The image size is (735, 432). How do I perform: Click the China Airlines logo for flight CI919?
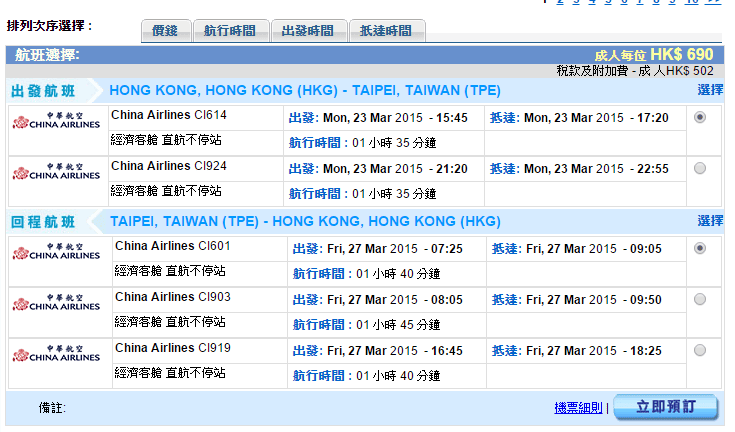click(56, 354)
